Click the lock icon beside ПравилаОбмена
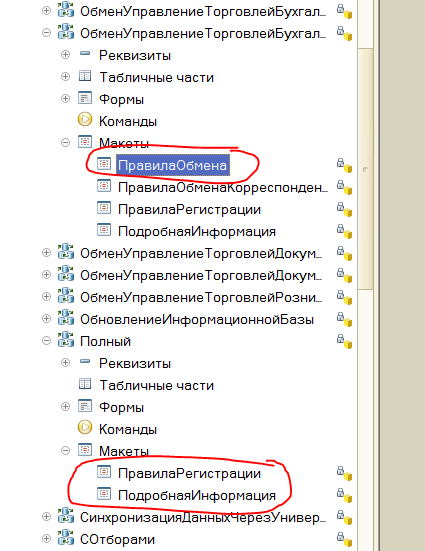The width and height of the screenshot is (425, 551). [x=344, y=166]
